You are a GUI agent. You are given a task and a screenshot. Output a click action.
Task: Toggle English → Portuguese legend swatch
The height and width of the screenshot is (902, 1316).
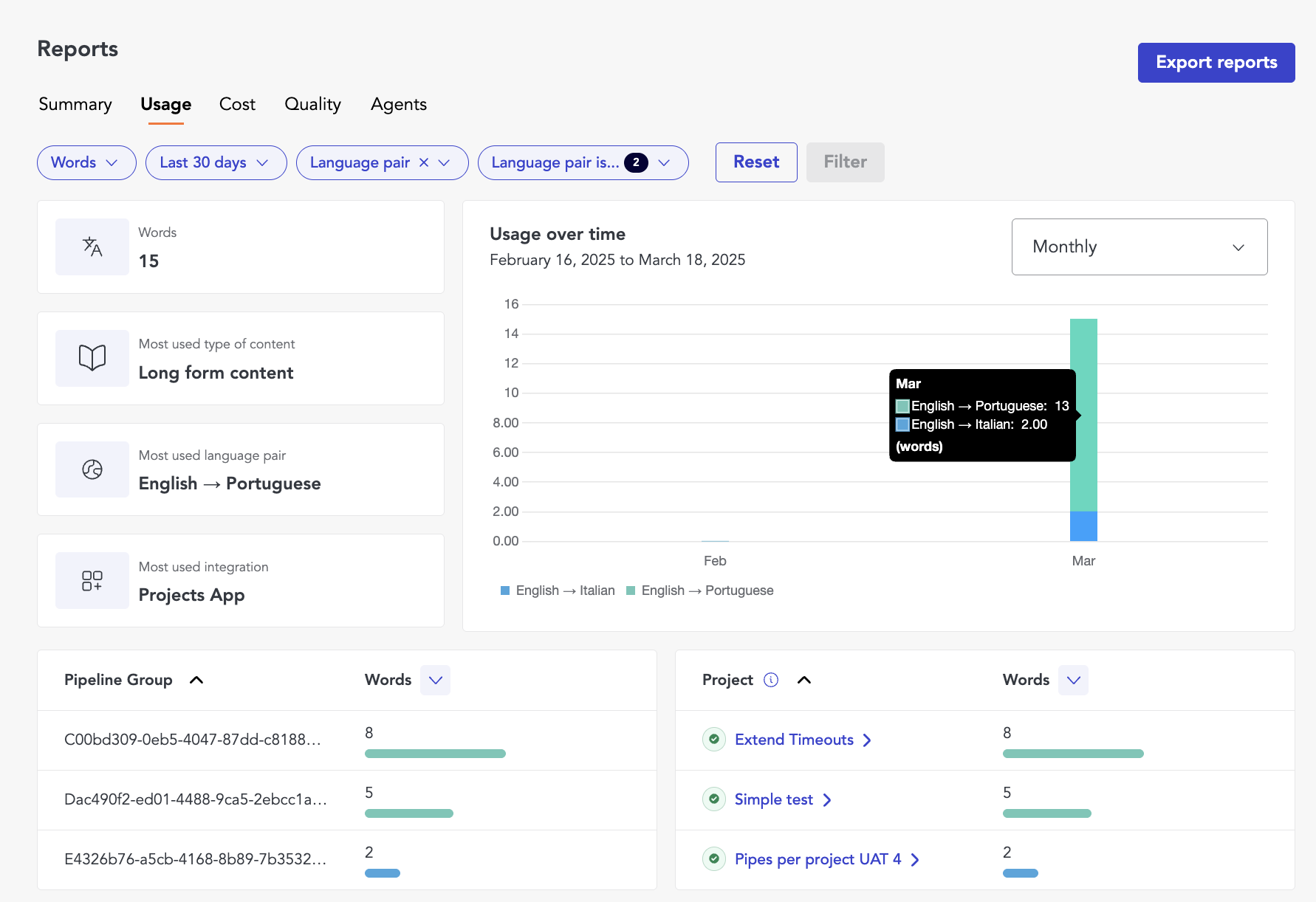pos(631,591)
